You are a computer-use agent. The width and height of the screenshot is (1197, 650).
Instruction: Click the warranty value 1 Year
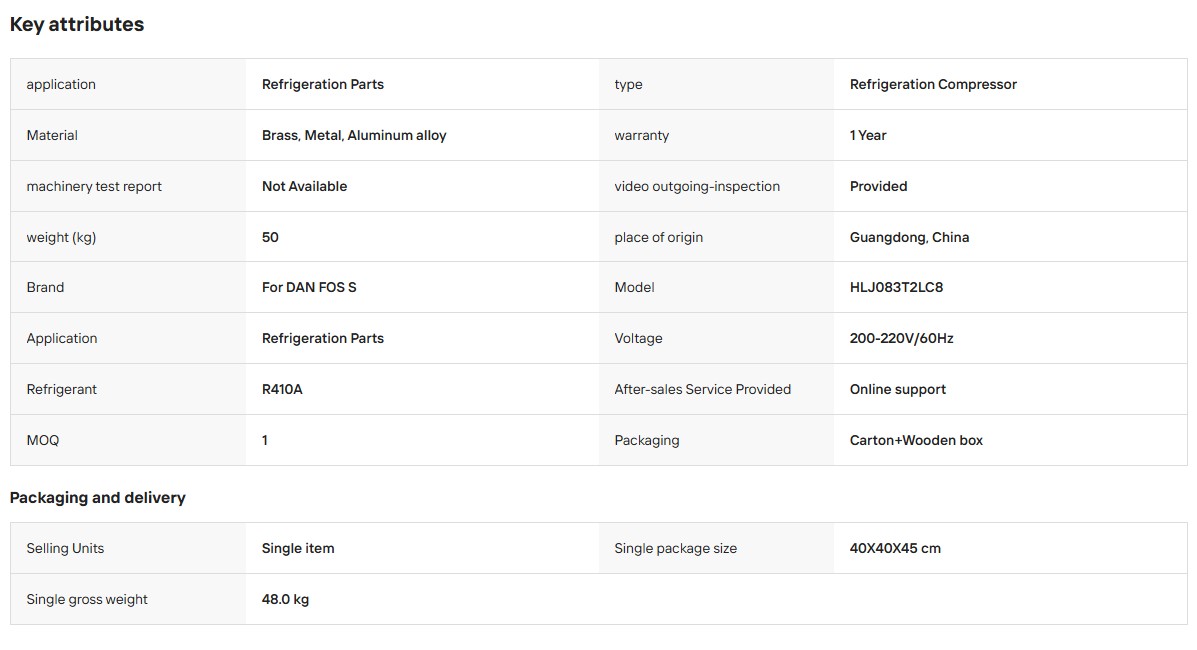(868, 135)
